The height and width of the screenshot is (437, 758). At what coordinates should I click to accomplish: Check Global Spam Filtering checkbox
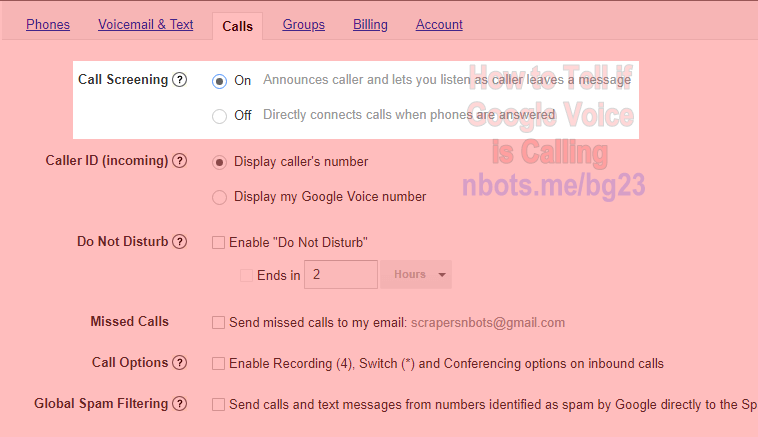click(219, 404)
